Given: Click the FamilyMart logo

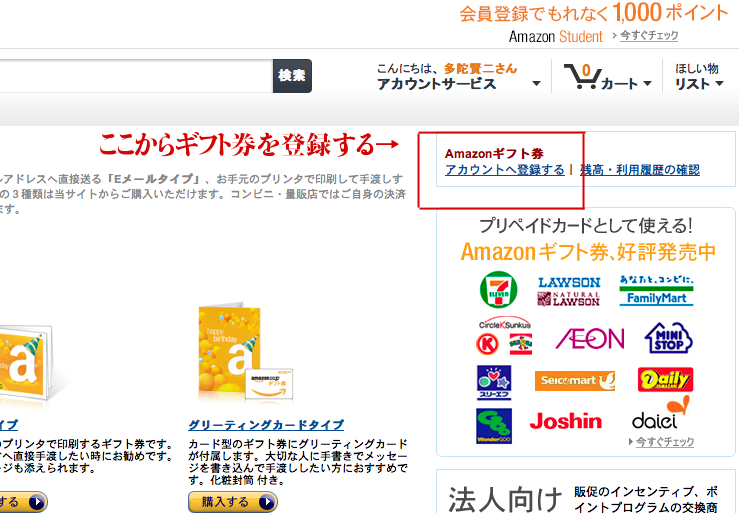Looking at the screenshot, I should pyautogui.click(x=657, y=290).
